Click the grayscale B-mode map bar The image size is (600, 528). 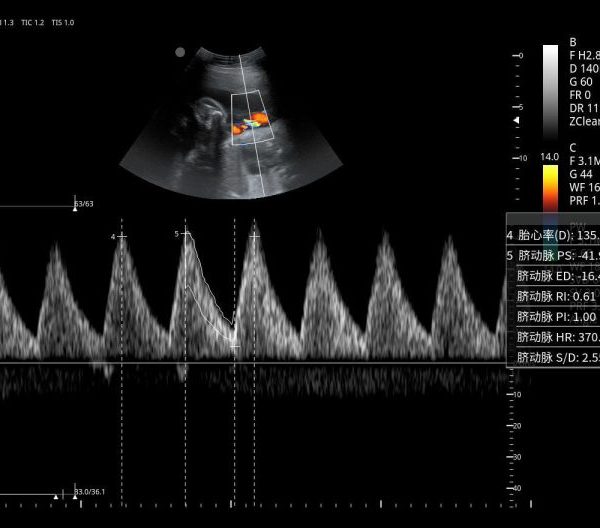coord(550,90)
